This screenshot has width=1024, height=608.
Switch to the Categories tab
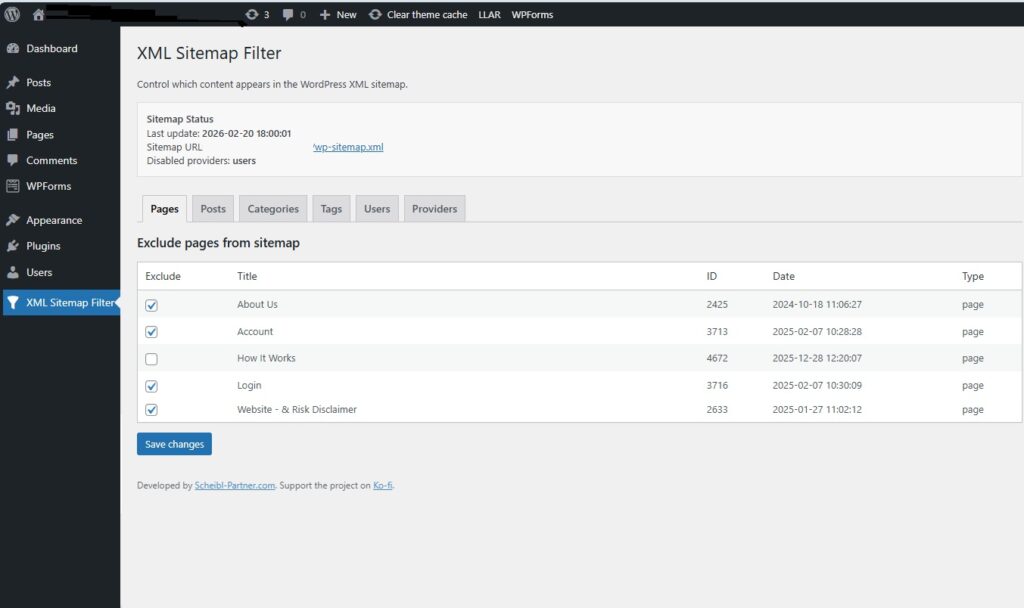(273, 209)
